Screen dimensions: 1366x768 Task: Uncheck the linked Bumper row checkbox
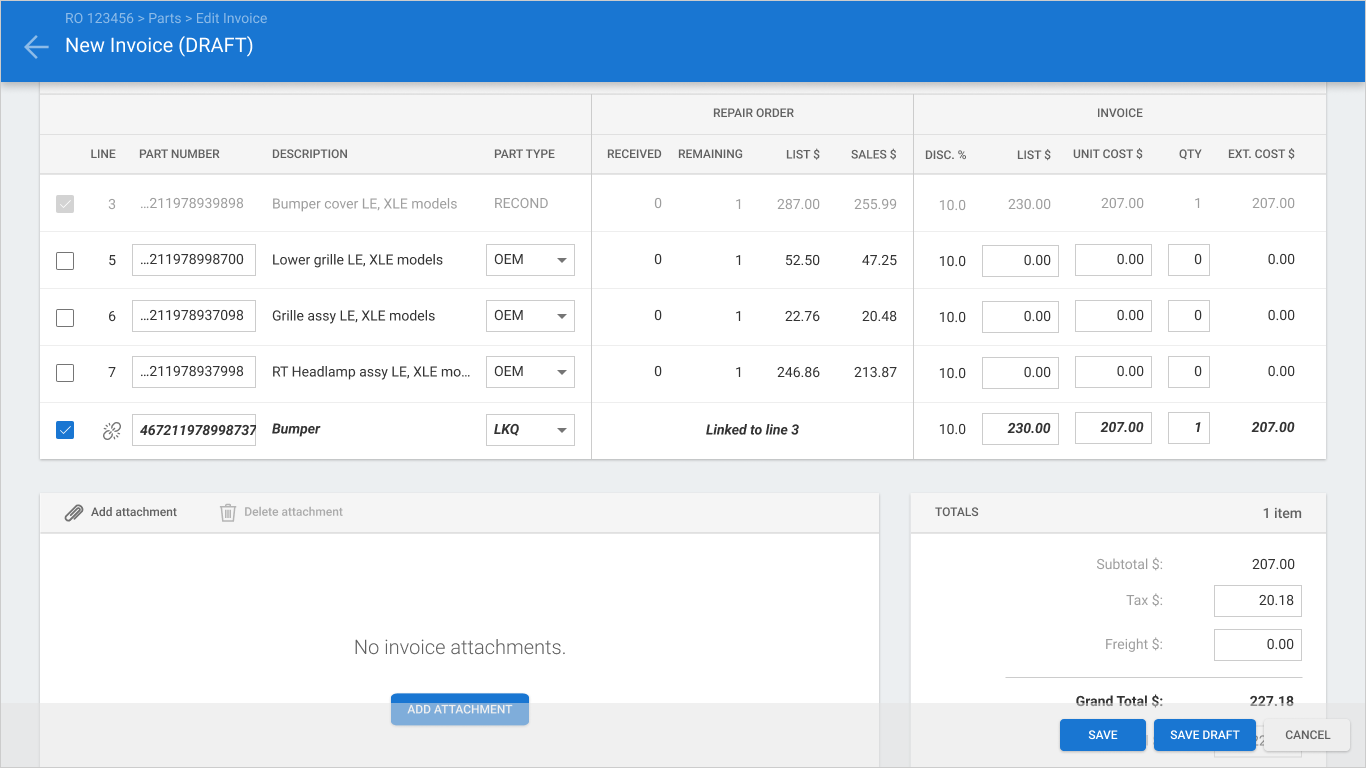click(65, 430)
